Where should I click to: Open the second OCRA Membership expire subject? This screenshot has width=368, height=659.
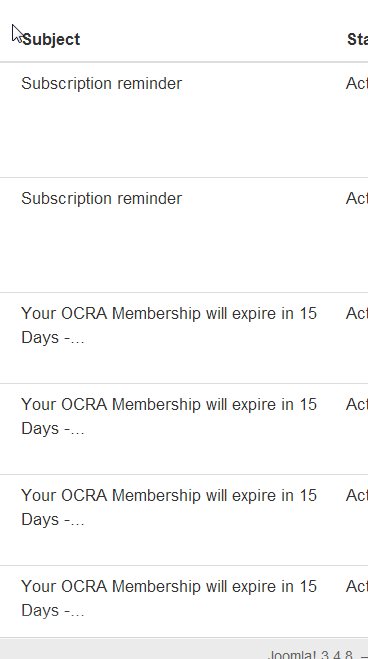tap(169, 416)
